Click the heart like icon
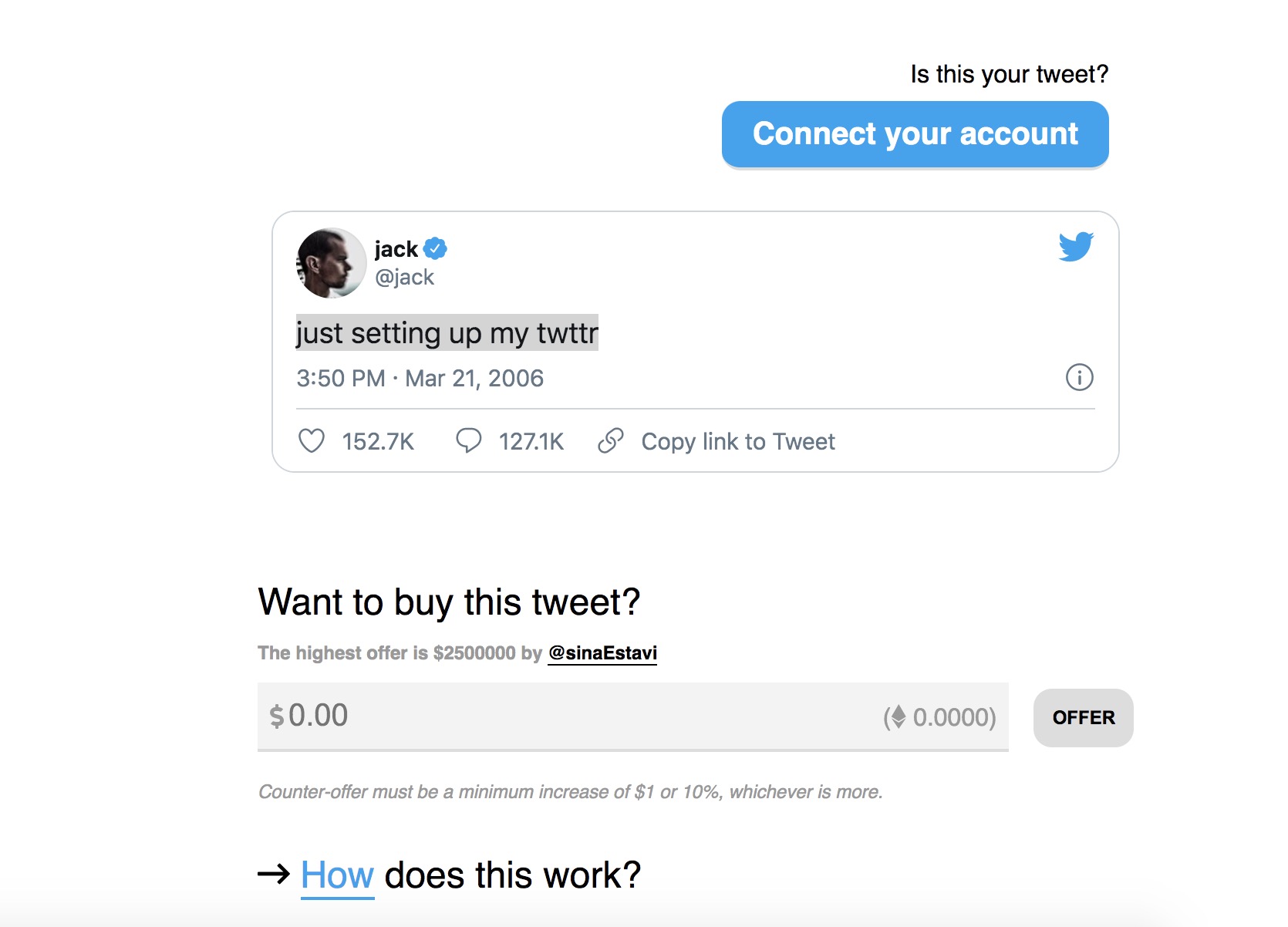 (x=312, y=441)
